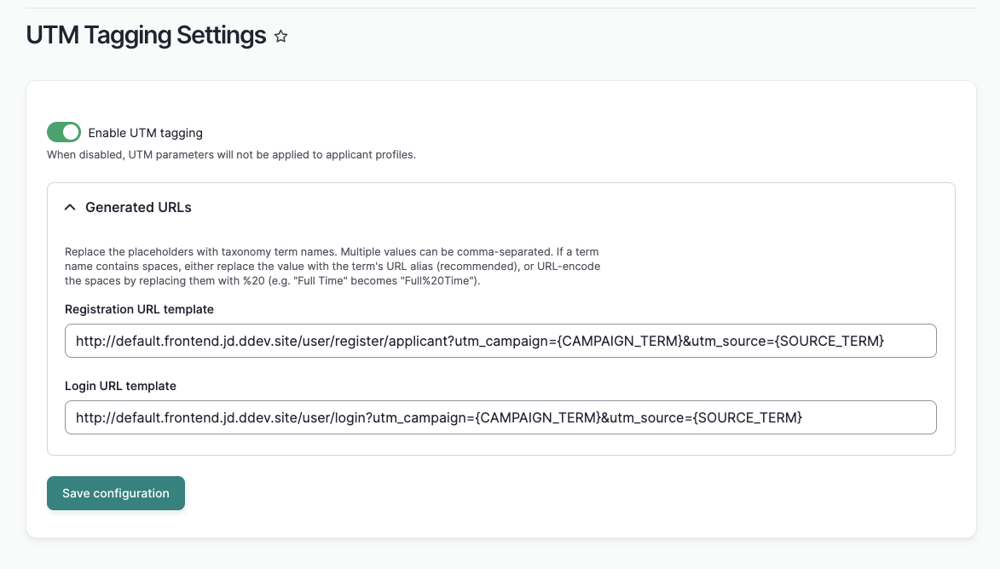Viewport: 1000px width, 569px height.
Task: Click the 'Enable UTM tagging' label
Action: [145, 133]
